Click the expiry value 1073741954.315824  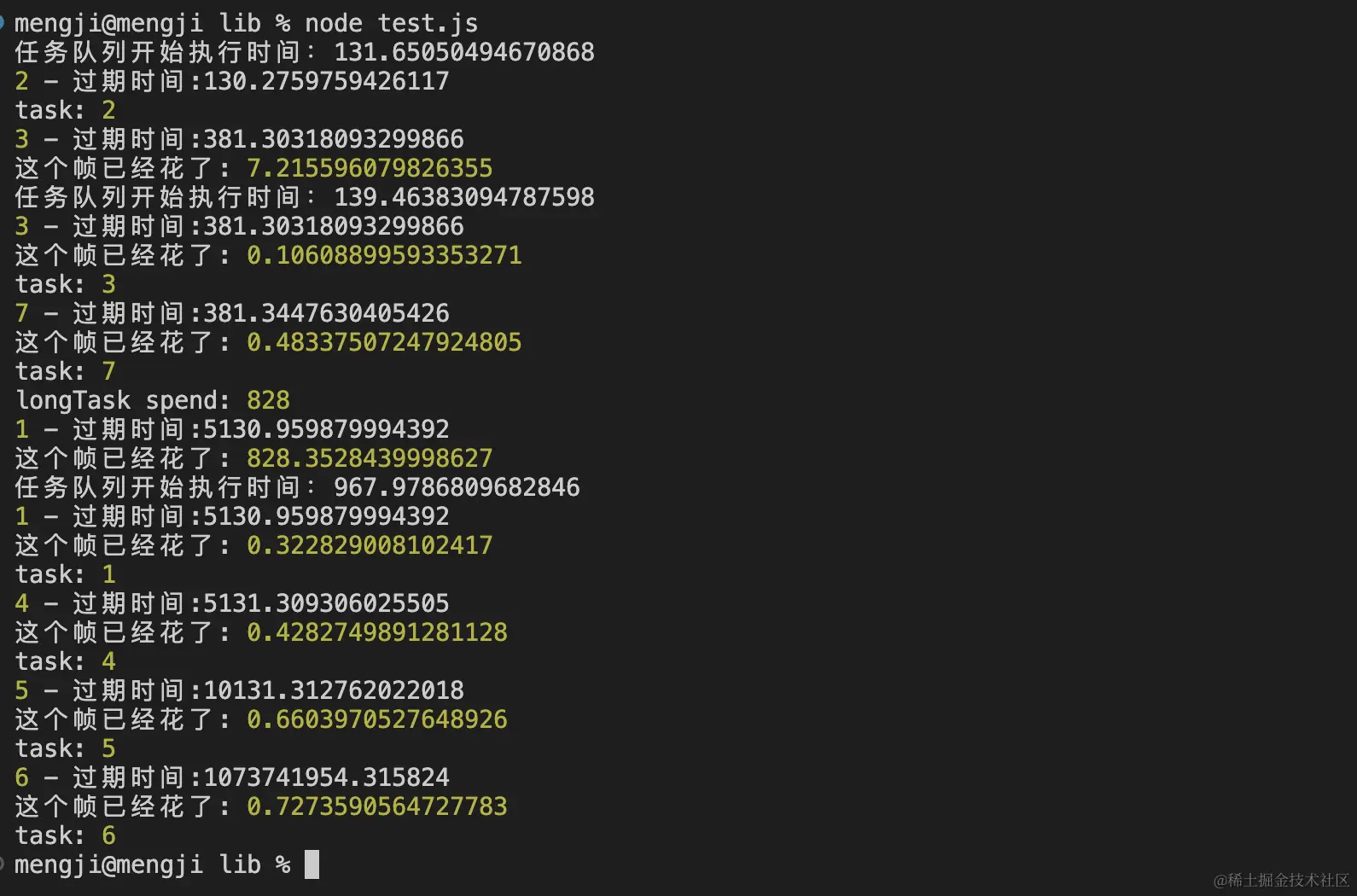pyautogui.click(x=326, y=777)
